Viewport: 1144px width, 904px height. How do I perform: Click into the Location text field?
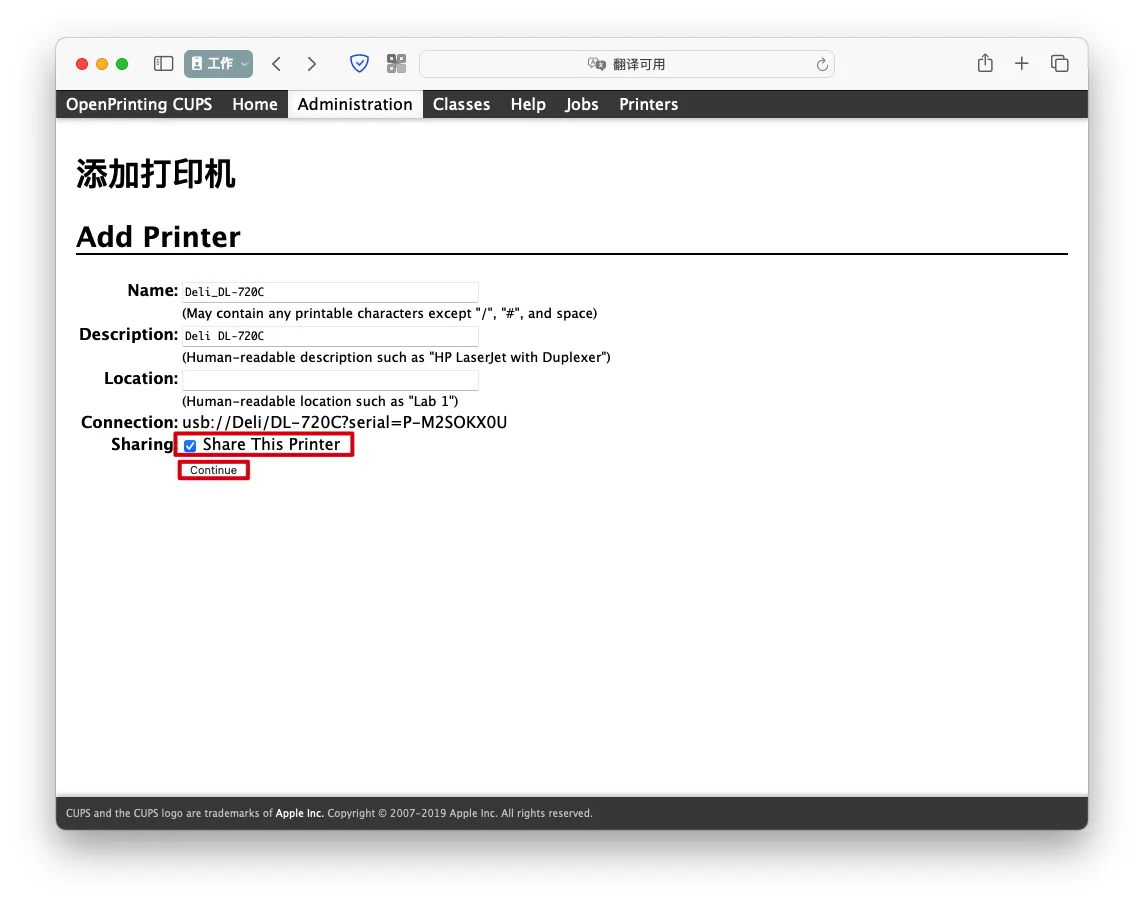click(330, 380)
